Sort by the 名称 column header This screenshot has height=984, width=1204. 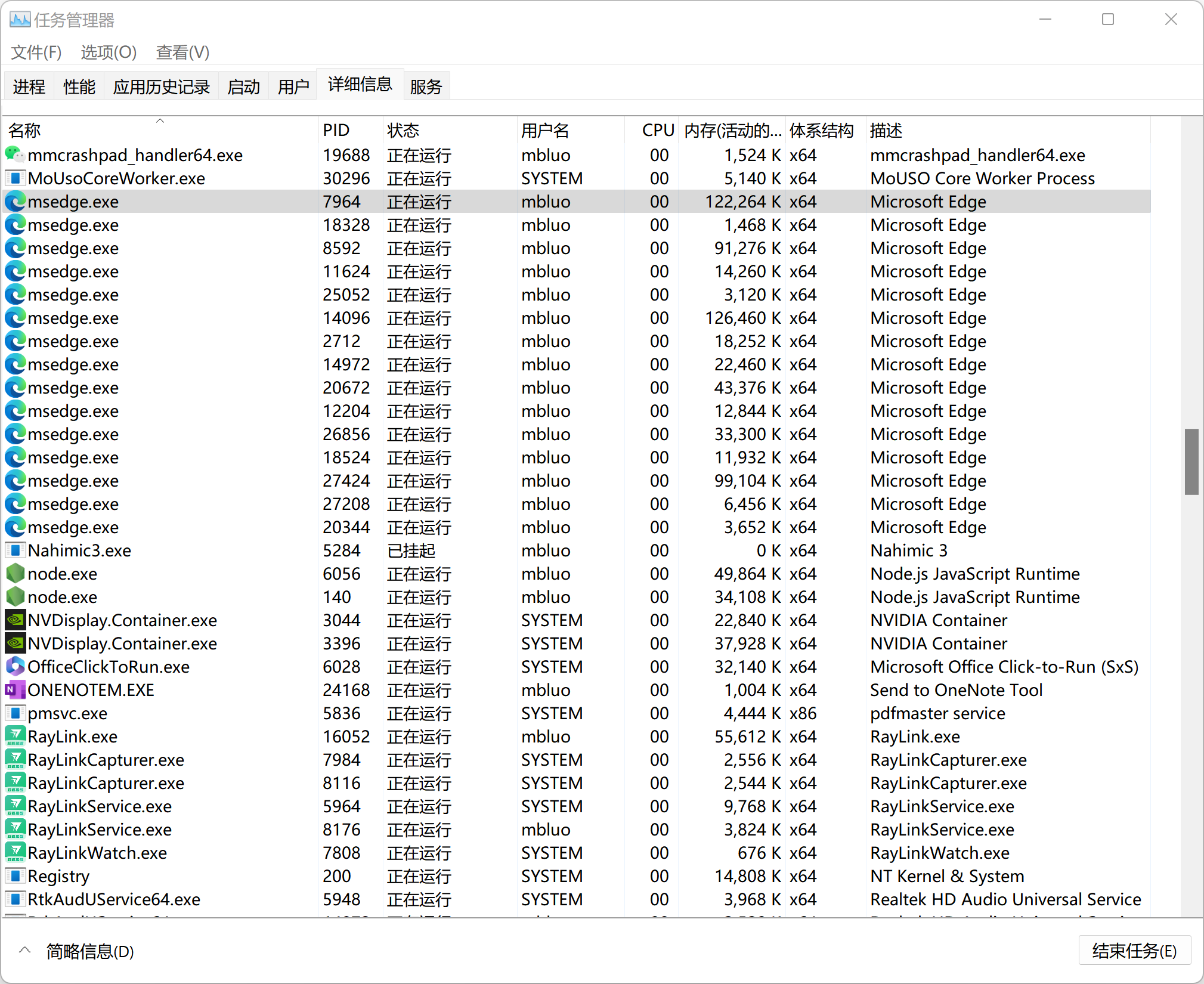pyautogui.click(x=160, y=130)
